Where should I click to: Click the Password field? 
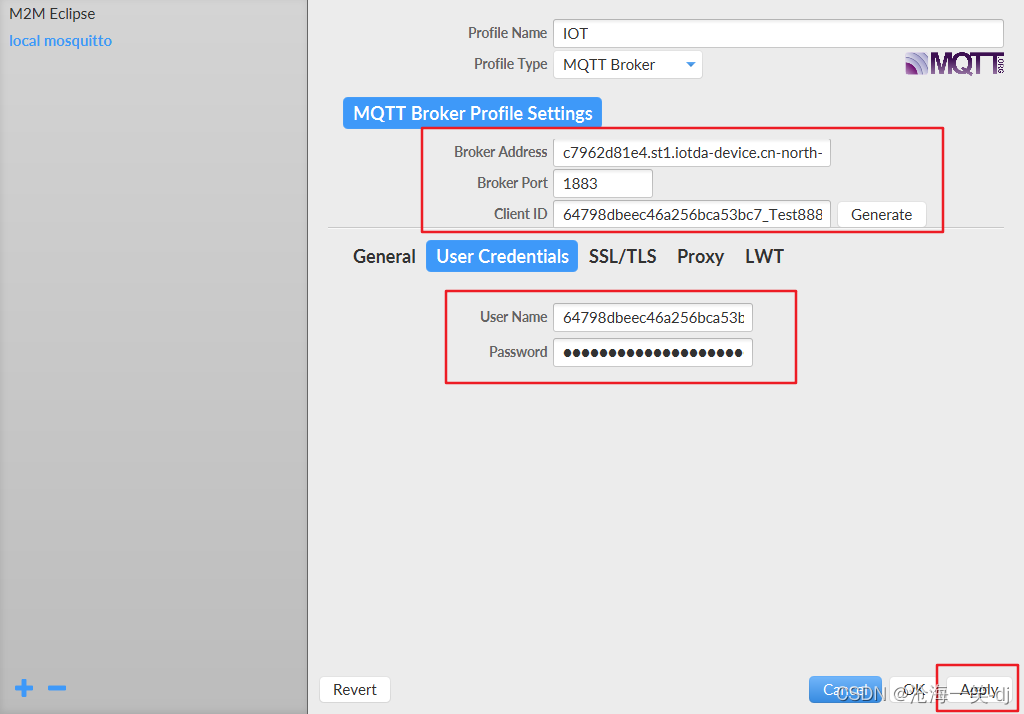coord(652,353)
